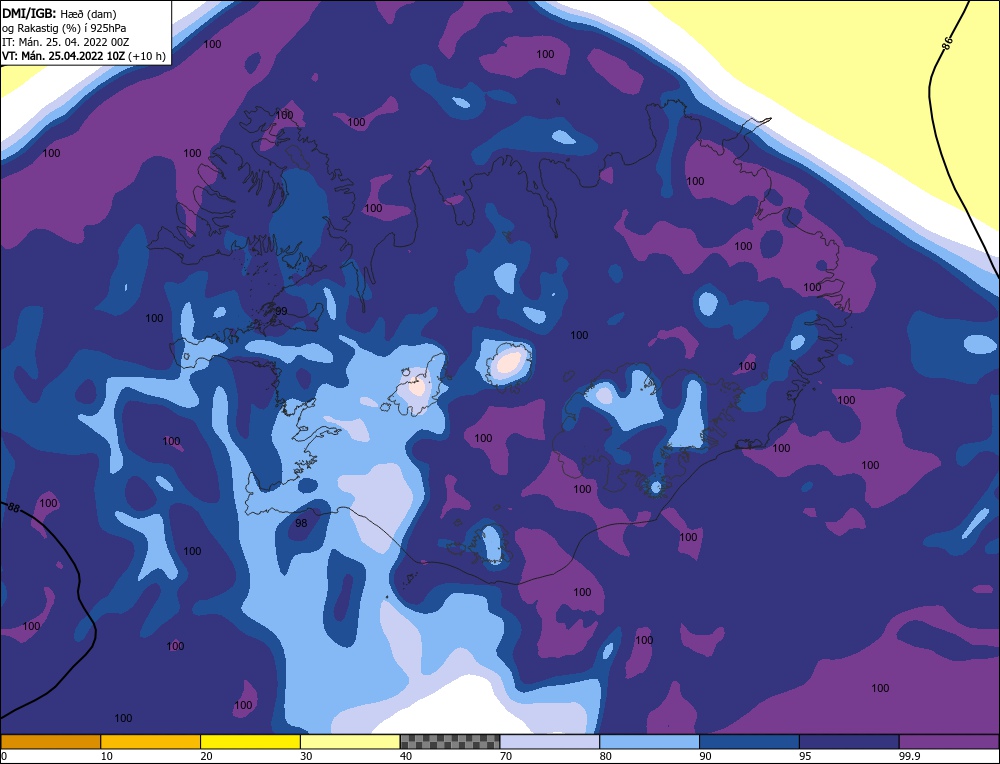This screenshot has height=764, width=1000.
Task: Click the bright yellow 20–30 legend swatch
Action: (250, 742)
